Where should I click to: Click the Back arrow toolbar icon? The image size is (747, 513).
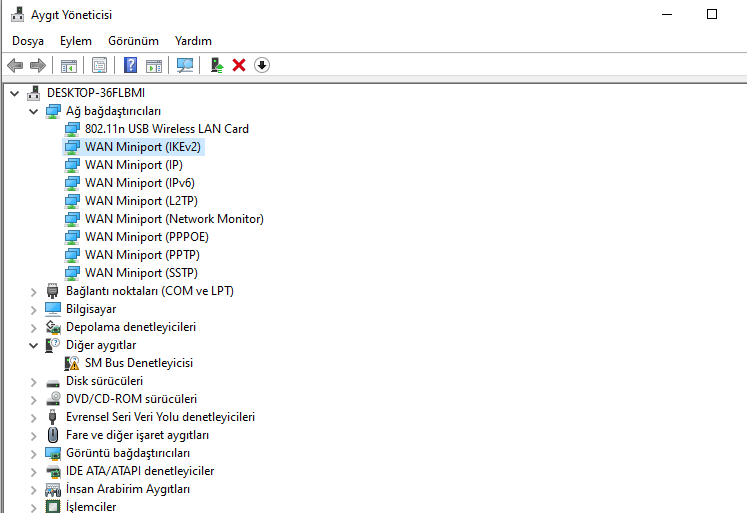click(x=15, y=65)
